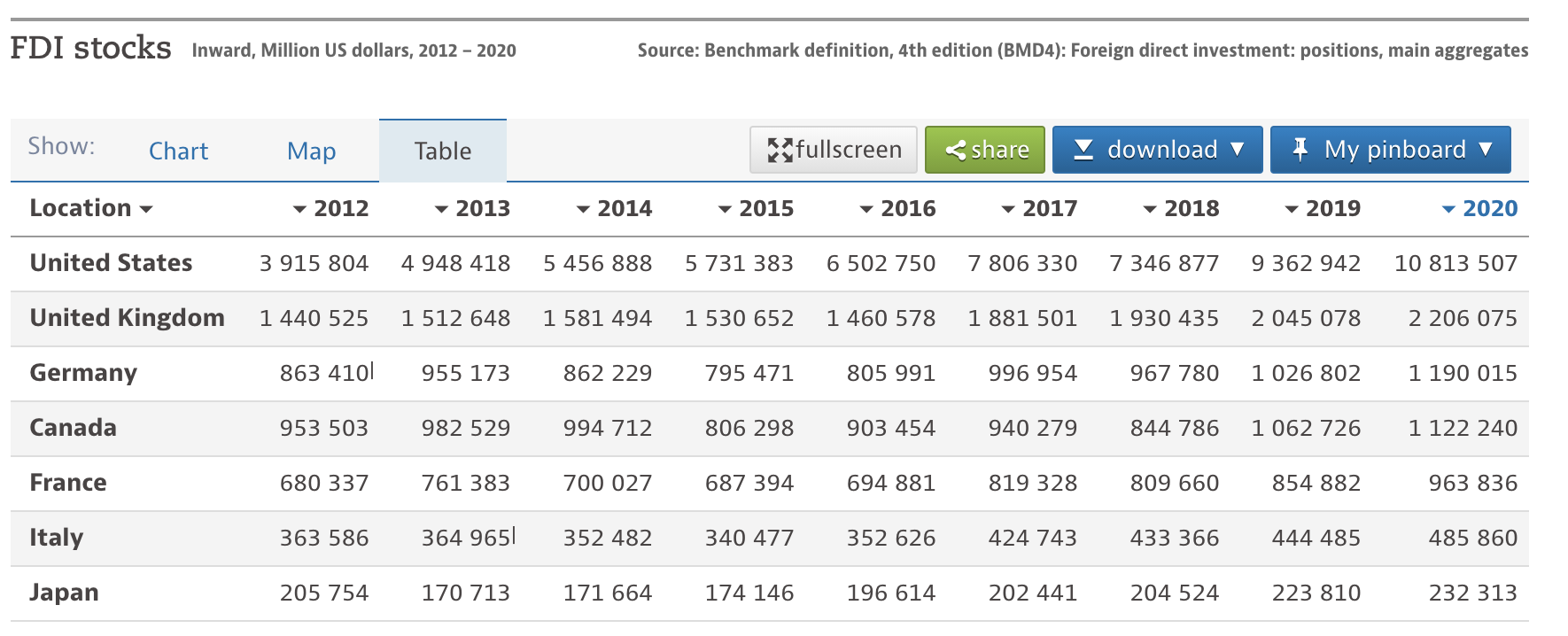Sort the table by 2020 column header

click(1489, 209)
